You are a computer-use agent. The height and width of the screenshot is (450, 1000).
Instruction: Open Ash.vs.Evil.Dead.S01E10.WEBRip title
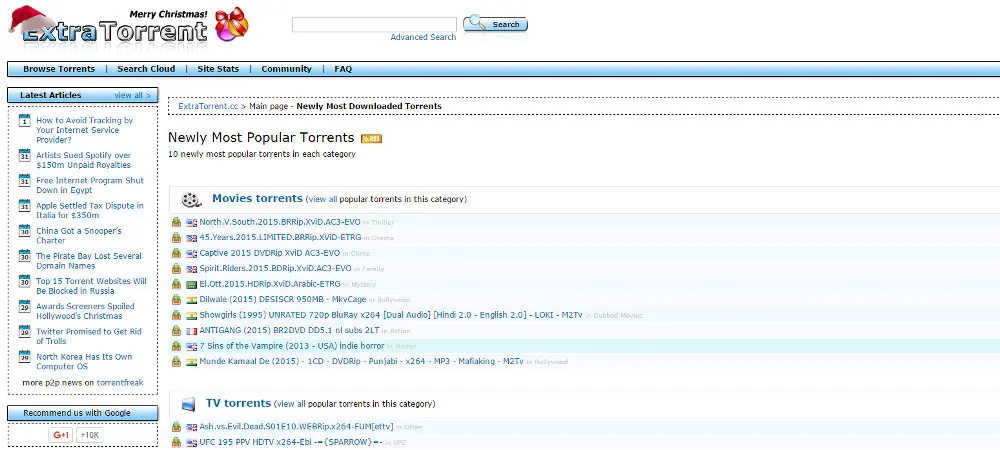click(296, 426)
